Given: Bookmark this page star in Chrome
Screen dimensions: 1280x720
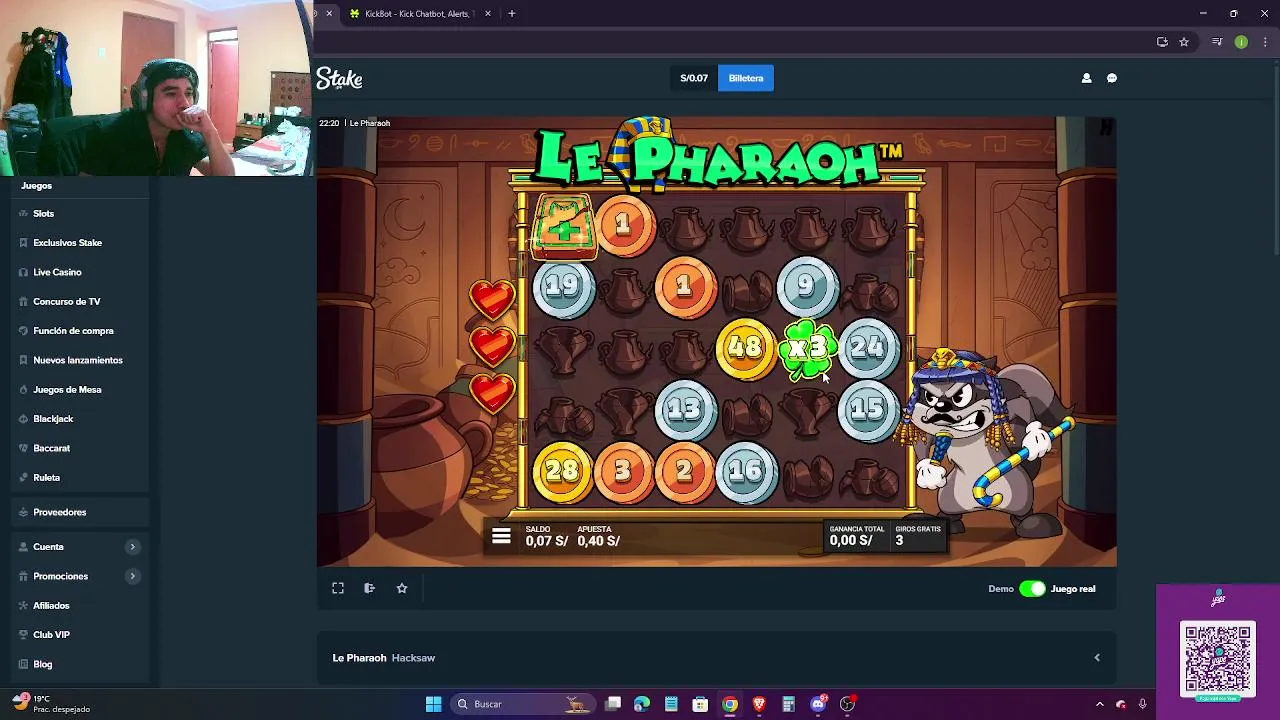Looking at the screenshot, I should click(x=1184, y=42).
